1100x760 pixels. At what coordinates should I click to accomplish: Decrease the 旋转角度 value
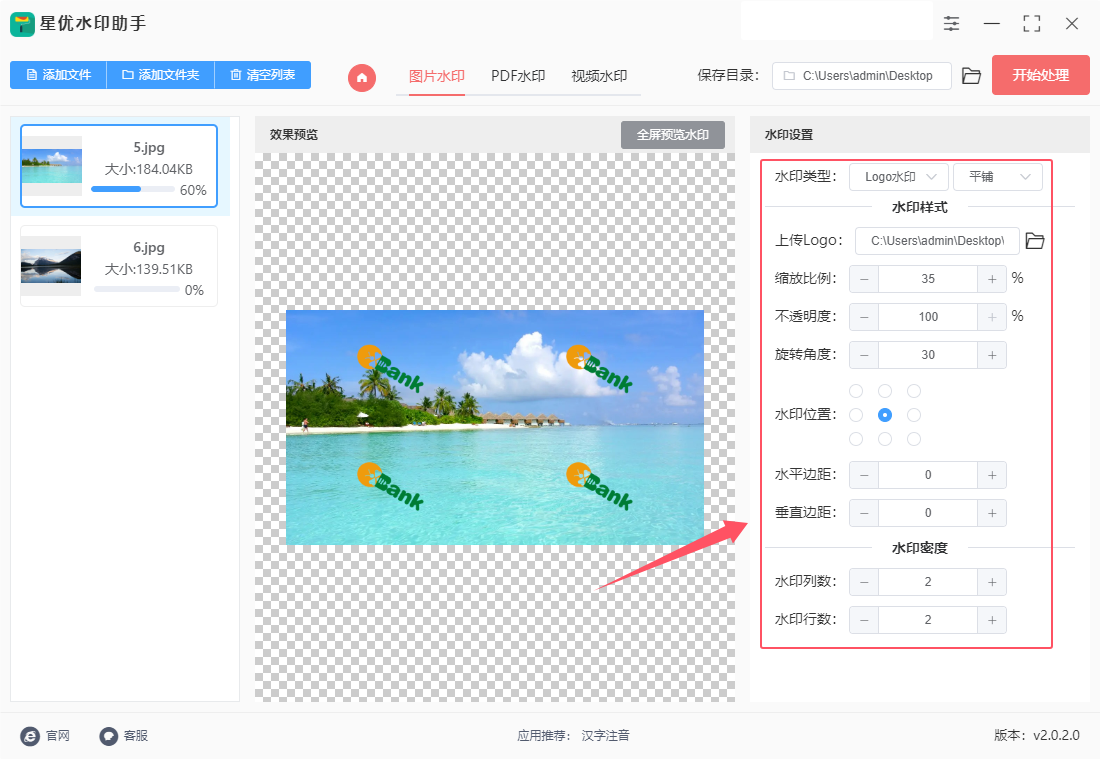(864, 355)
